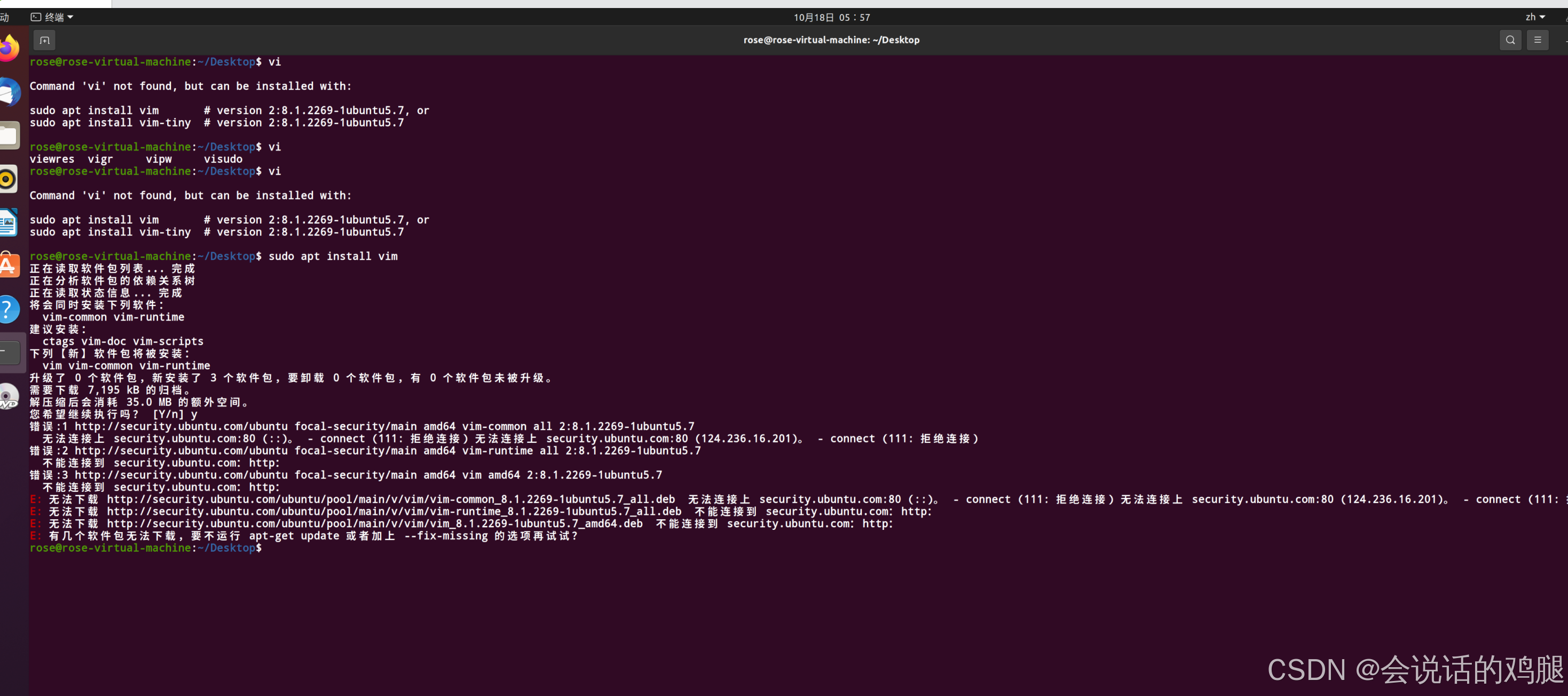Open Thunderbird mail from the dock
The height and width of the screenshot is (696, 1568).
9,92
